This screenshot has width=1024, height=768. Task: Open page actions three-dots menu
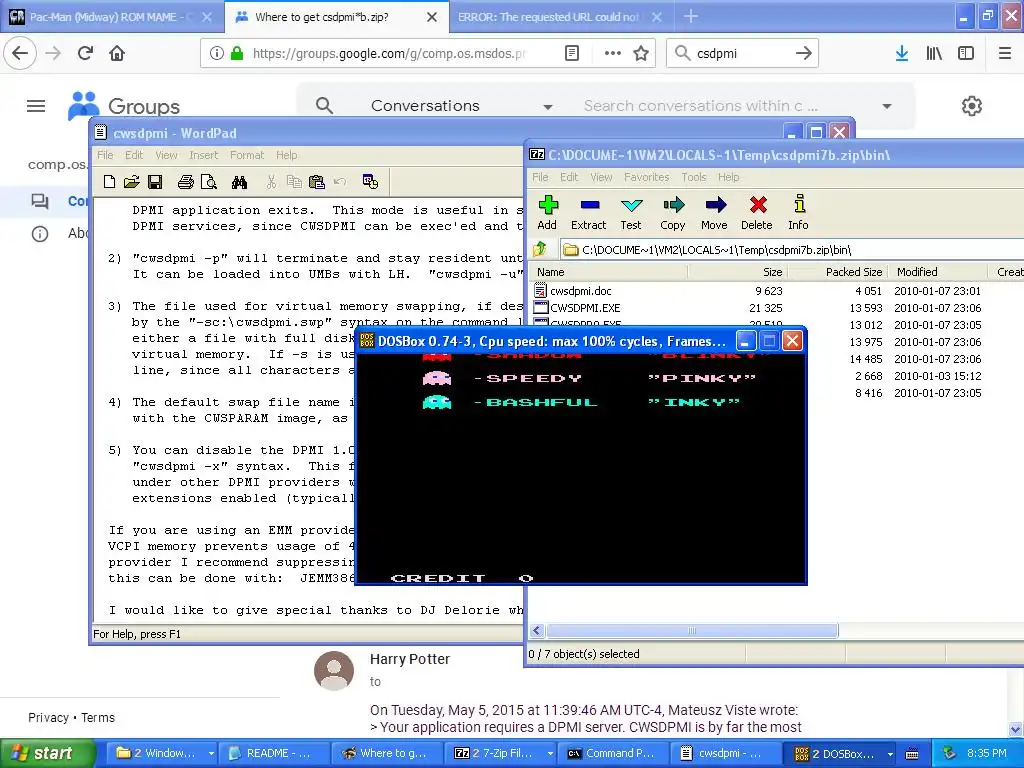[x=613, y=54]
